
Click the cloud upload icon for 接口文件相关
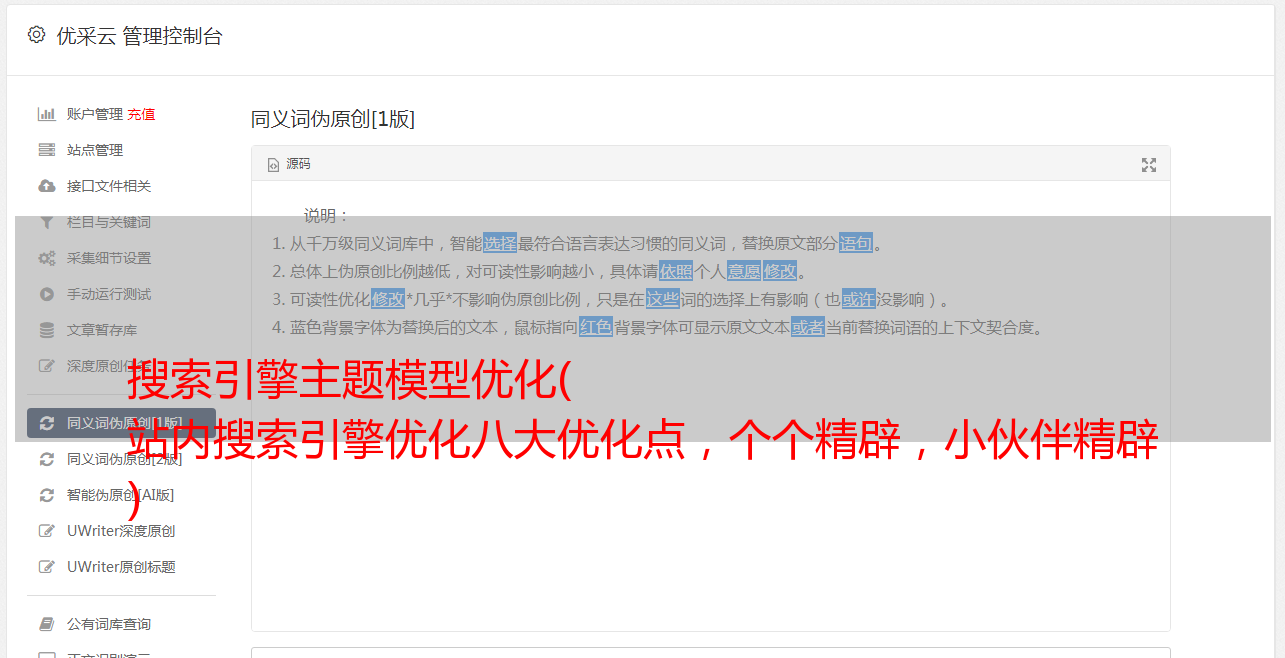pyautogui.click(x=46, y=186)
